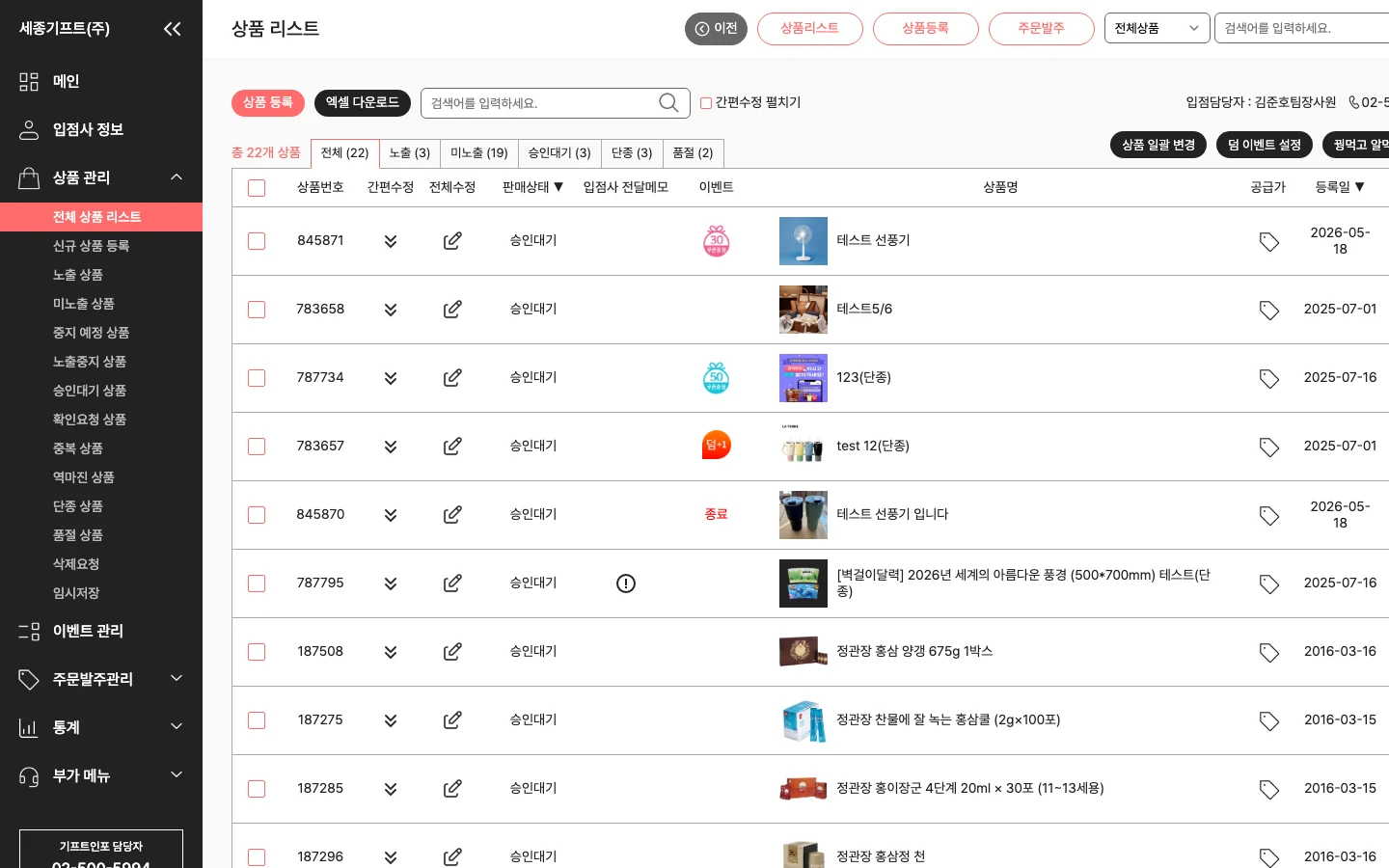Sort by 판매상태 column header
Viewport: 1389px width, 868px height.
click(532, 187)
